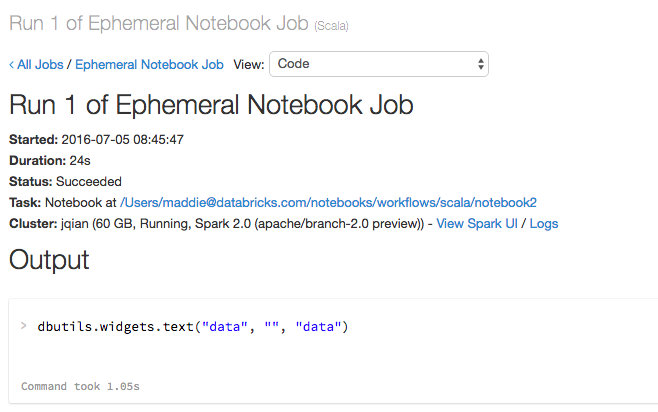The width and height of the screenshot is (658, 412).
Task: Click the 'View:' label
Action: point(249,64)
